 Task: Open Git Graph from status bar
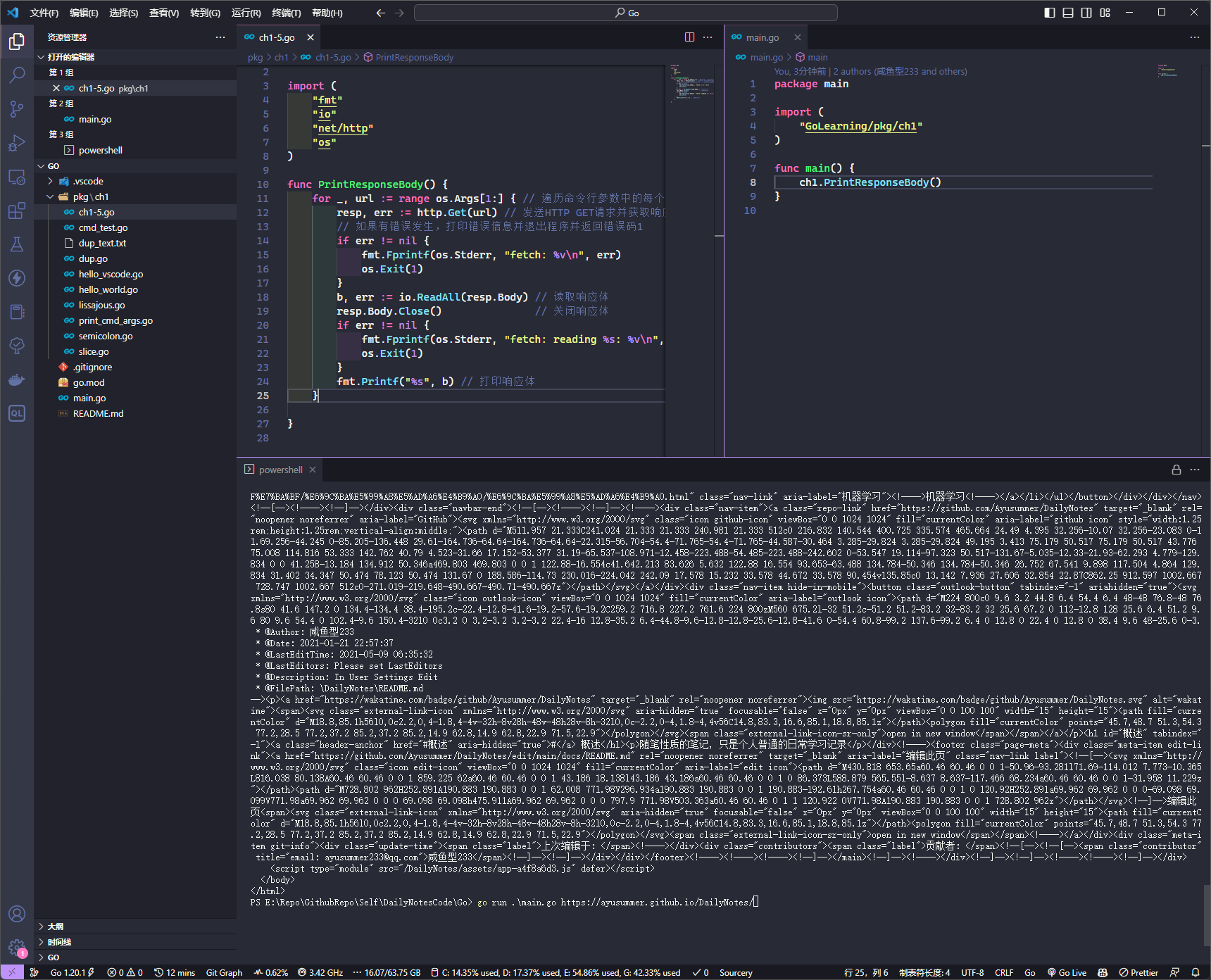pyautogui.click(x=224, y=972)
